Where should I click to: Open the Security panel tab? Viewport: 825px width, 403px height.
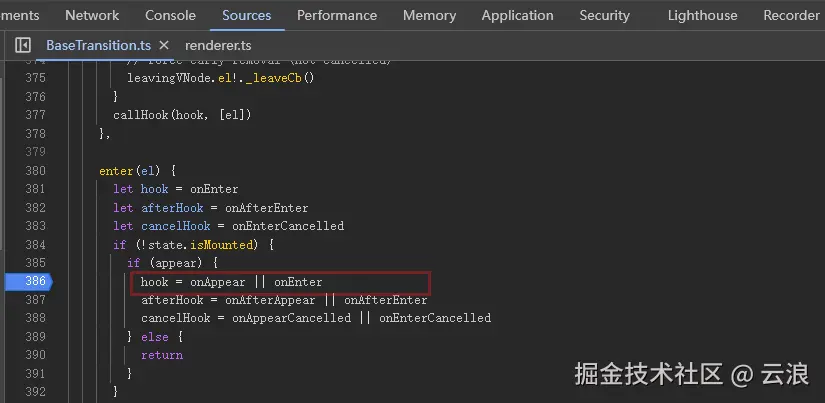604,15
